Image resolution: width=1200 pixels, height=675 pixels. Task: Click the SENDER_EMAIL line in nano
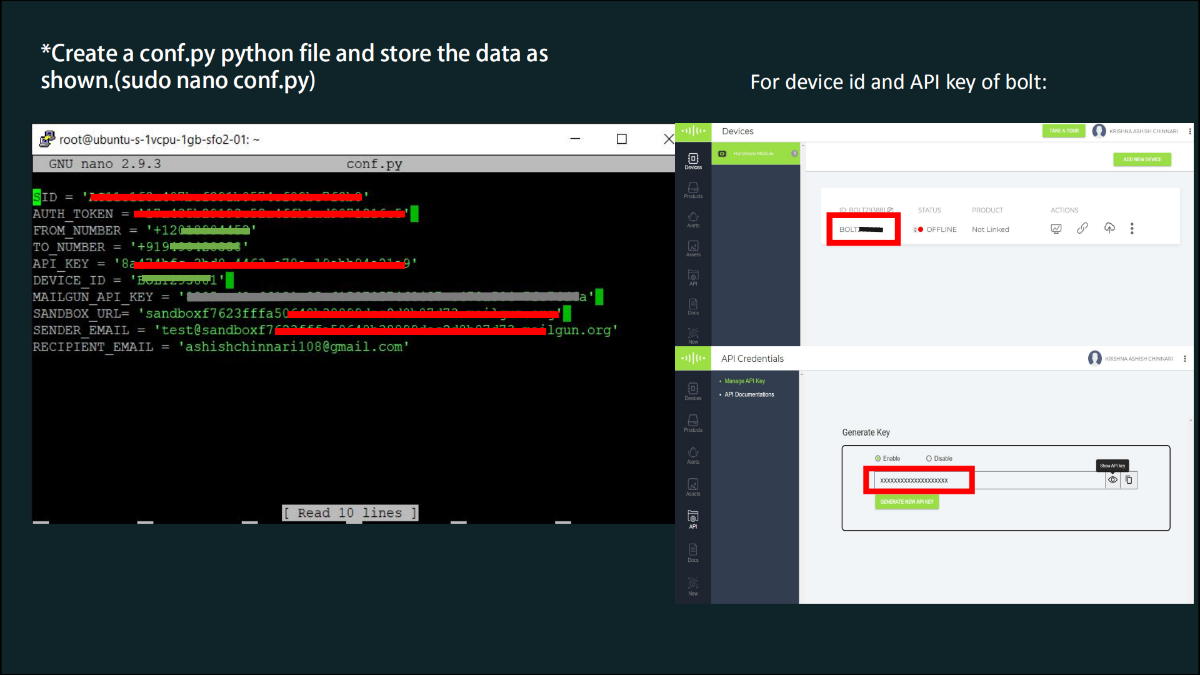point(326,329)
